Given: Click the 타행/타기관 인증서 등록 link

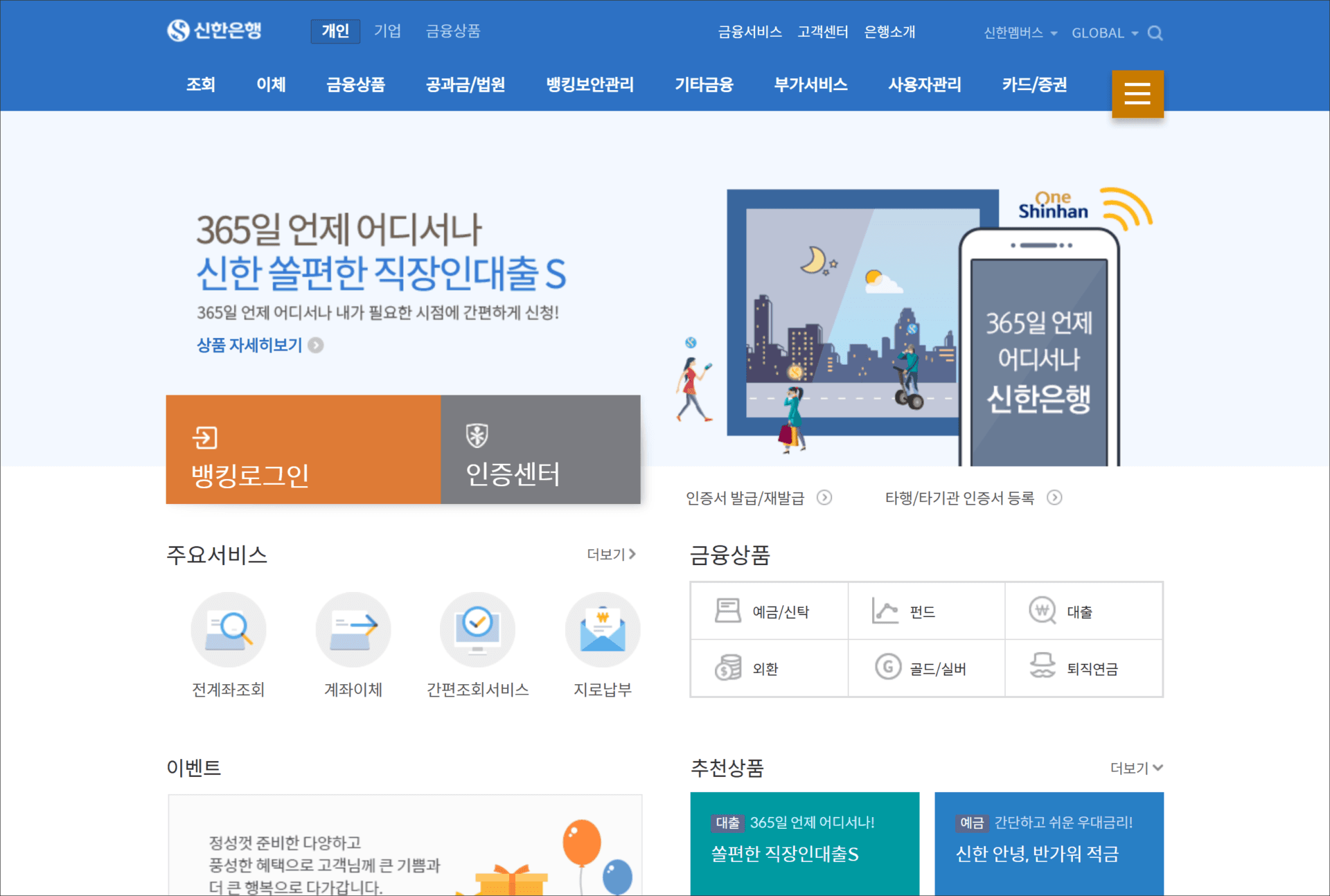Looking at the screenshot, I should (x=959, y=498).
